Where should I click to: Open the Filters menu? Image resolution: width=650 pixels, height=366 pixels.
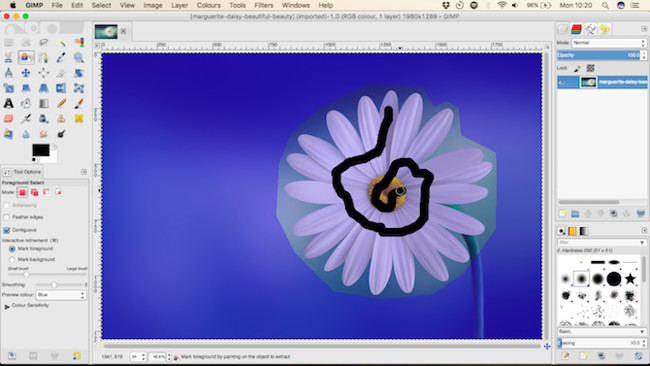[264, 5]
